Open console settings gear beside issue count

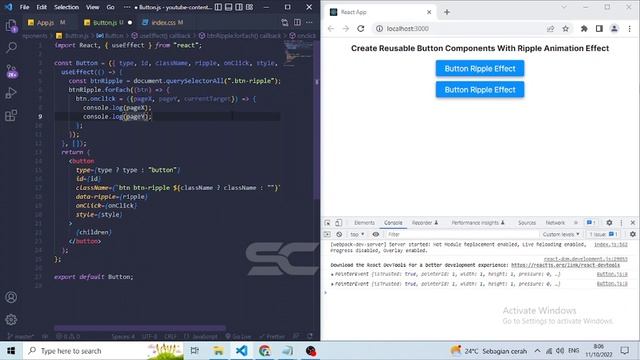click(x=632, y=234)
